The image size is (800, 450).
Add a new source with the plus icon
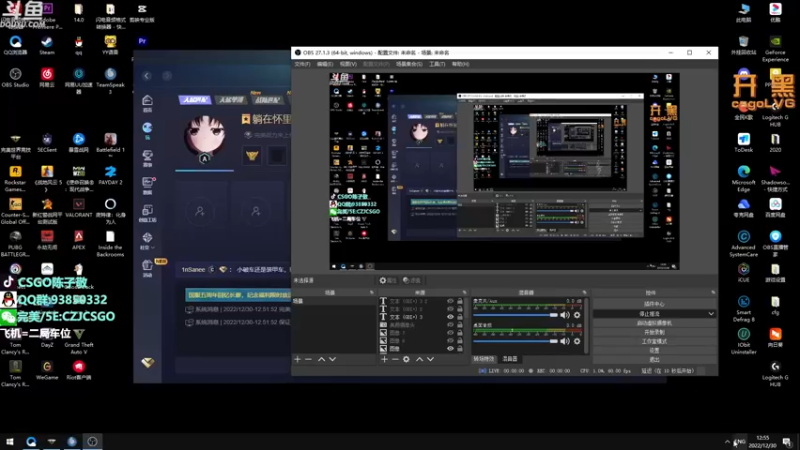pos(384,359)
